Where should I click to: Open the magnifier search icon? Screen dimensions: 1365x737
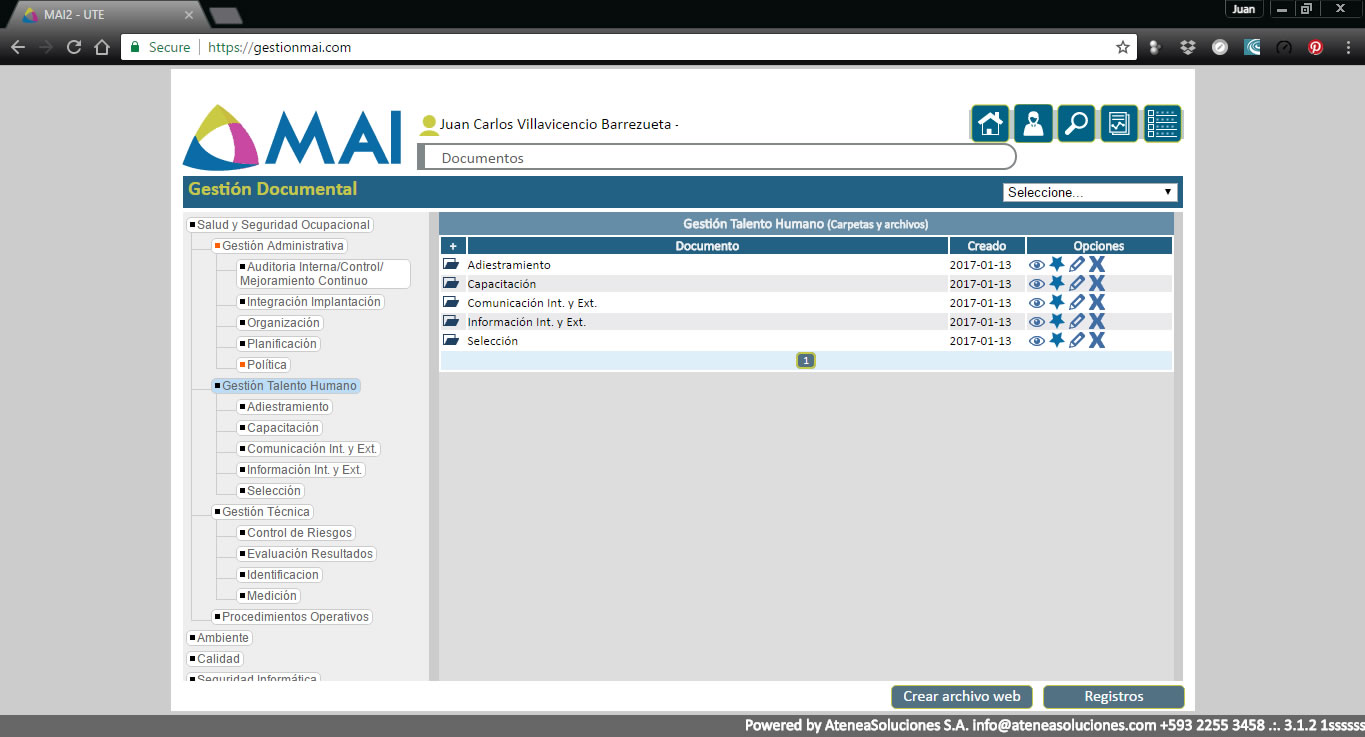tap(1076, 124)
